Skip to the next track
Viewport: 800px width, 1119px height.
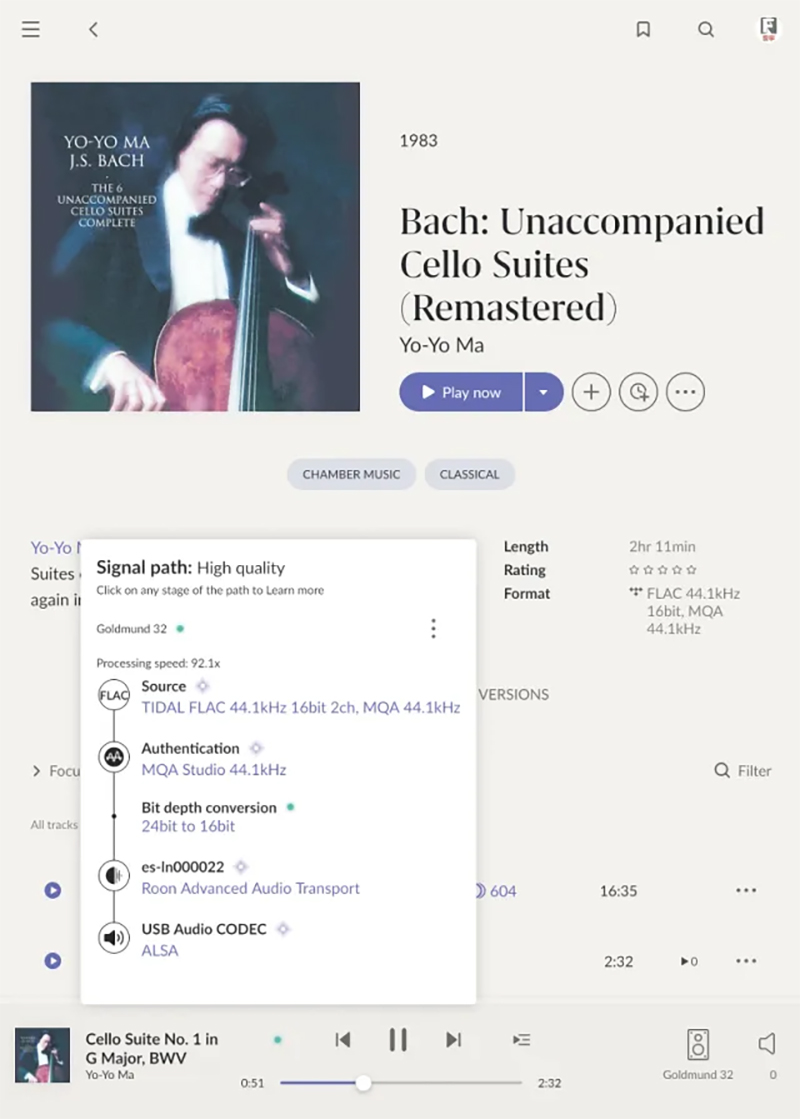[453, 1040]
